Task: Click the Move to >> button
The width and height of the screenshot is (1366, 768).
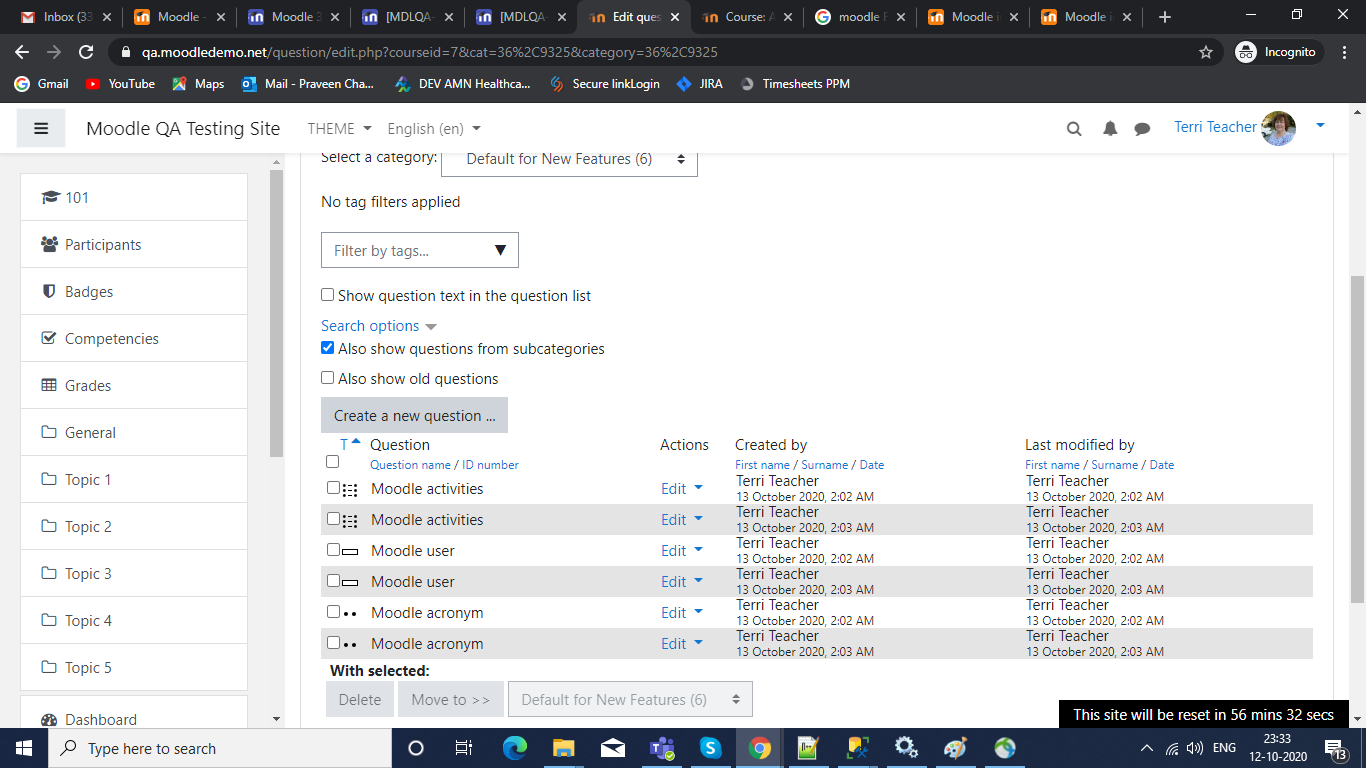Action: coord(451,700)
